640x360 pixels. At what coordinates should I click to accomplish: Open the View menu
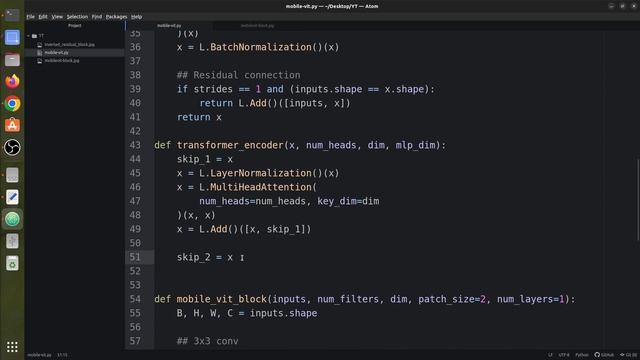(x=57, y=17)
